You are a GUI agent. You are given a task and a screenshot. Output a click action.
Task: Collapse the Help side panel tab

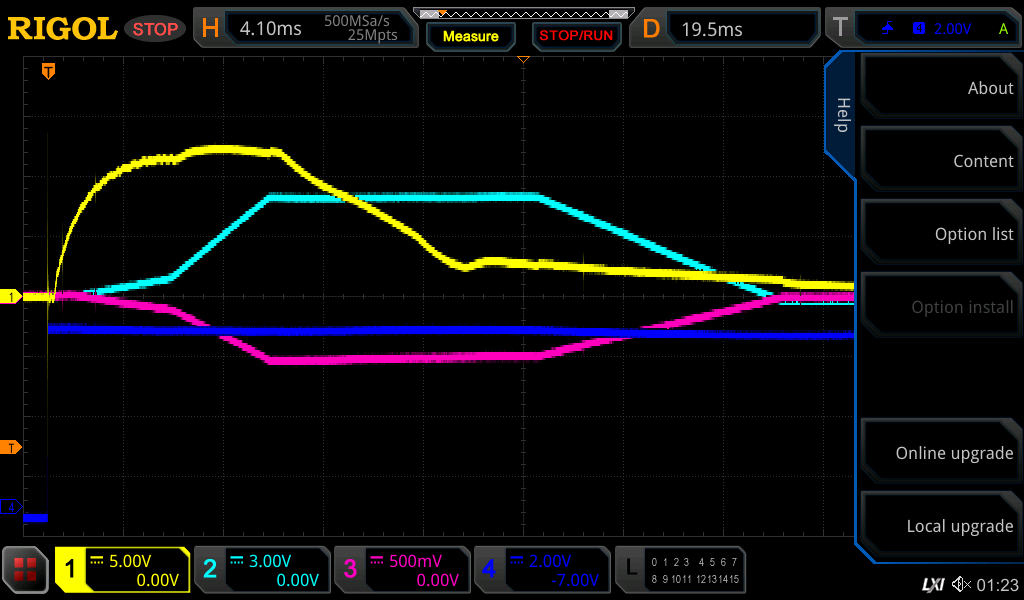coord(841,115)
